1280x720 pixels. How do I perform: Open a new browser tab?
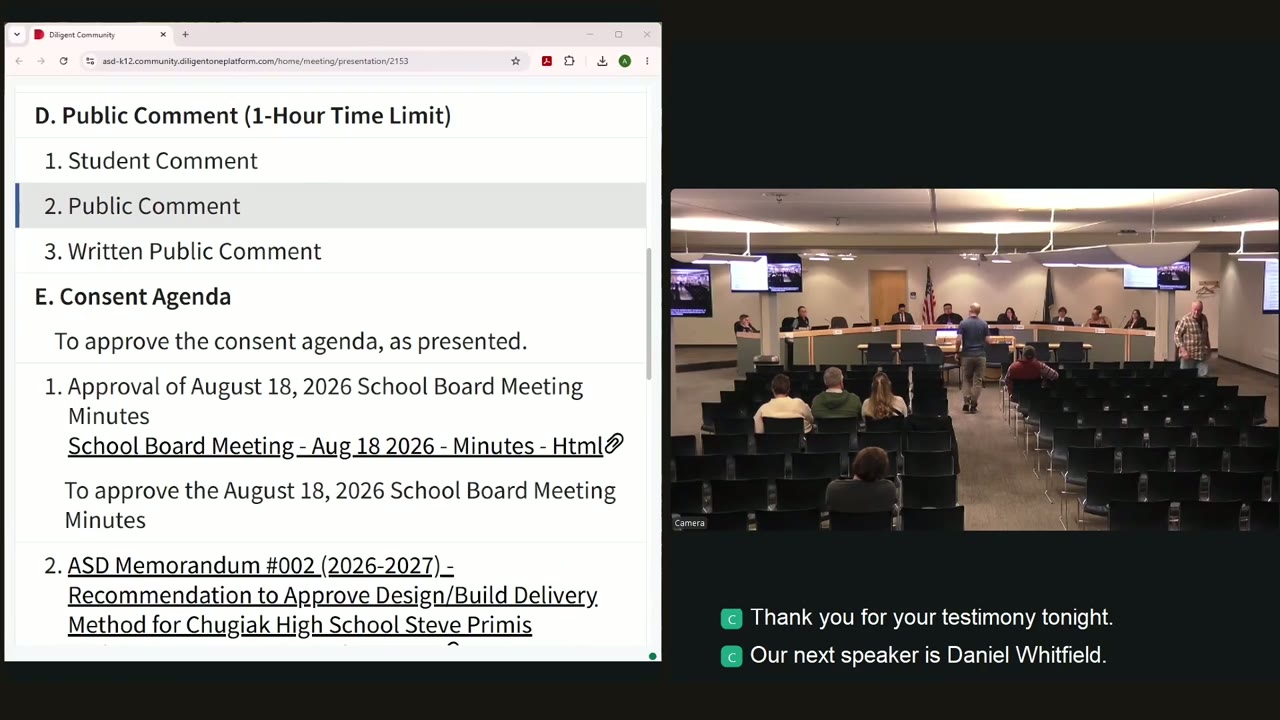click(185, 34)
